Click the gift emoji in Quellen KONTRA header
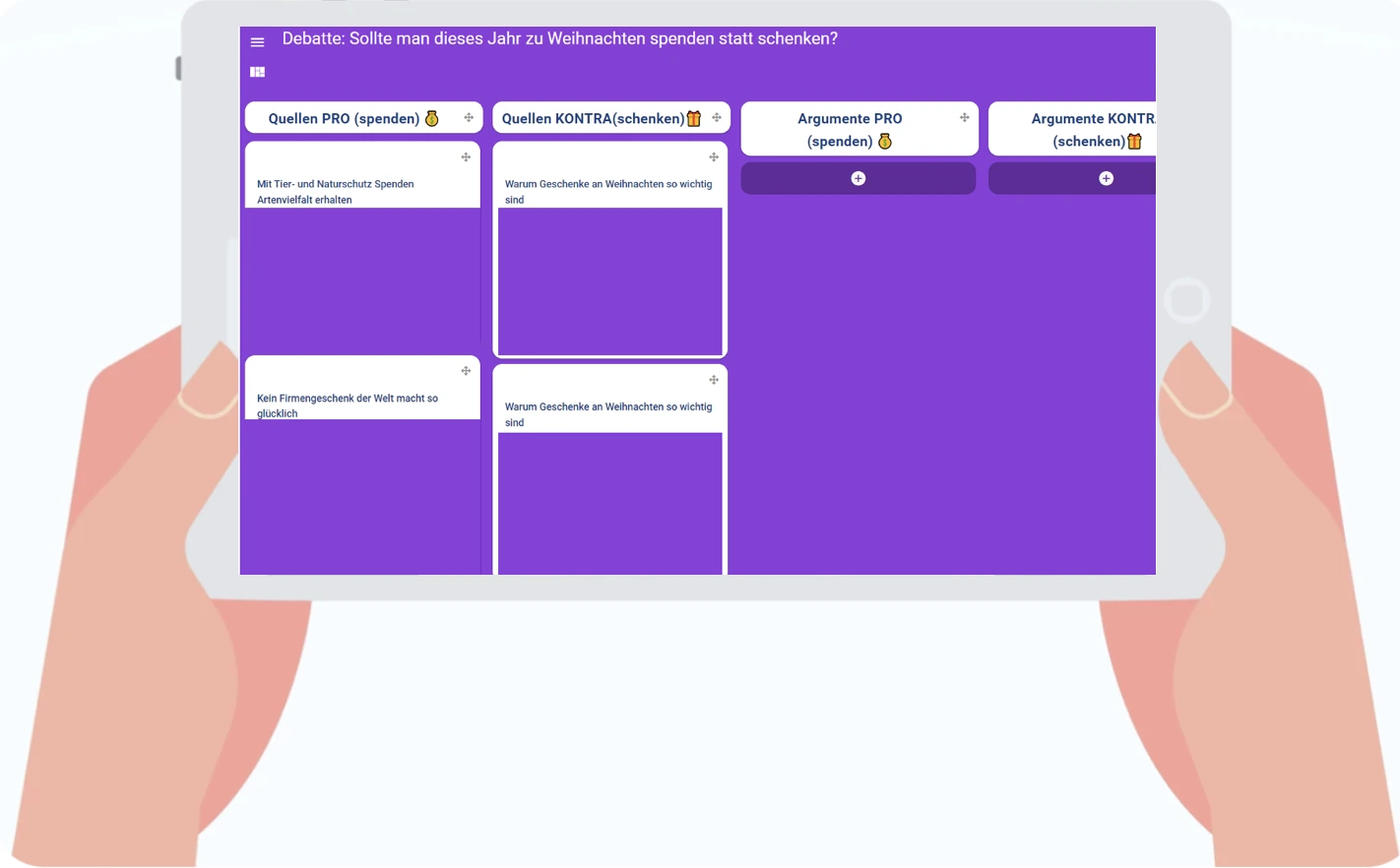The width and height of the screenshot is (1400, 868). coord(694,119)
